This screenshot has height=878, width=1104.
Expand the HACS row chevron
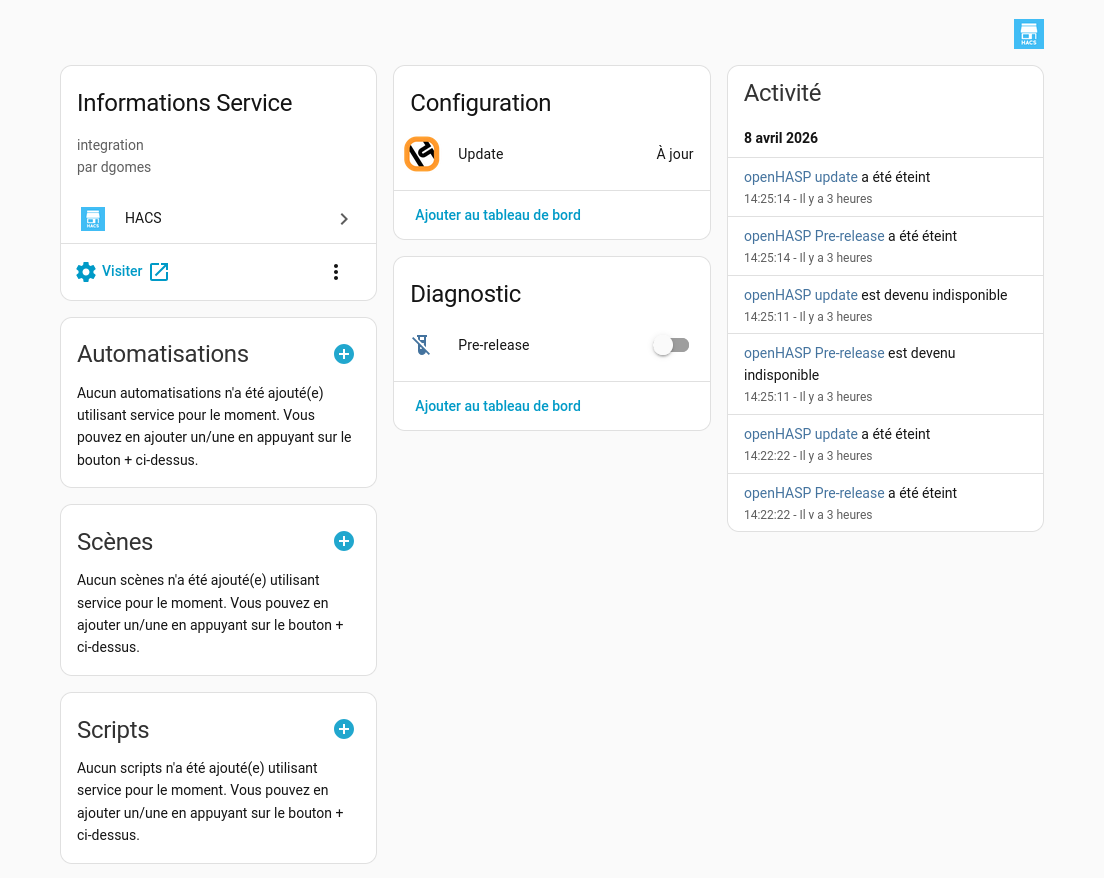point(344,219)
